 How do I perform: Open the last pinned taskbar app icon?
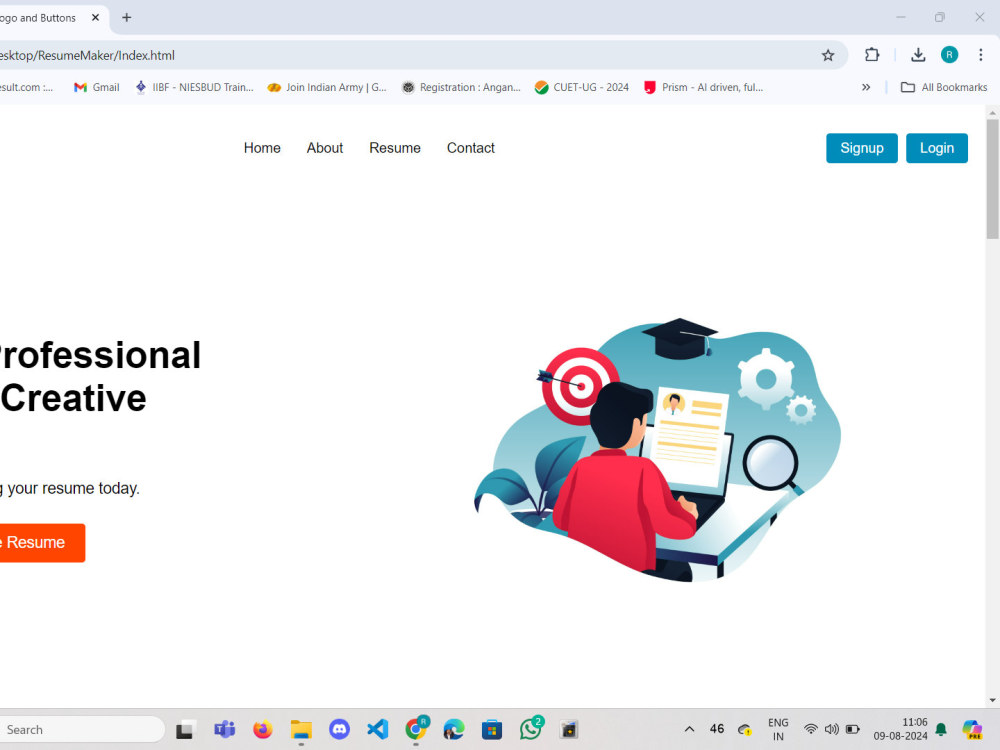point(569,729)
